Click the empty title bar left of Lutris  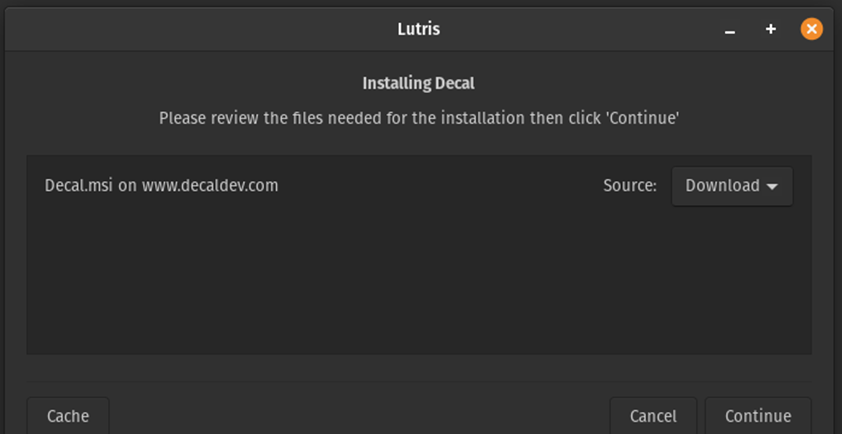pos(200,30)
